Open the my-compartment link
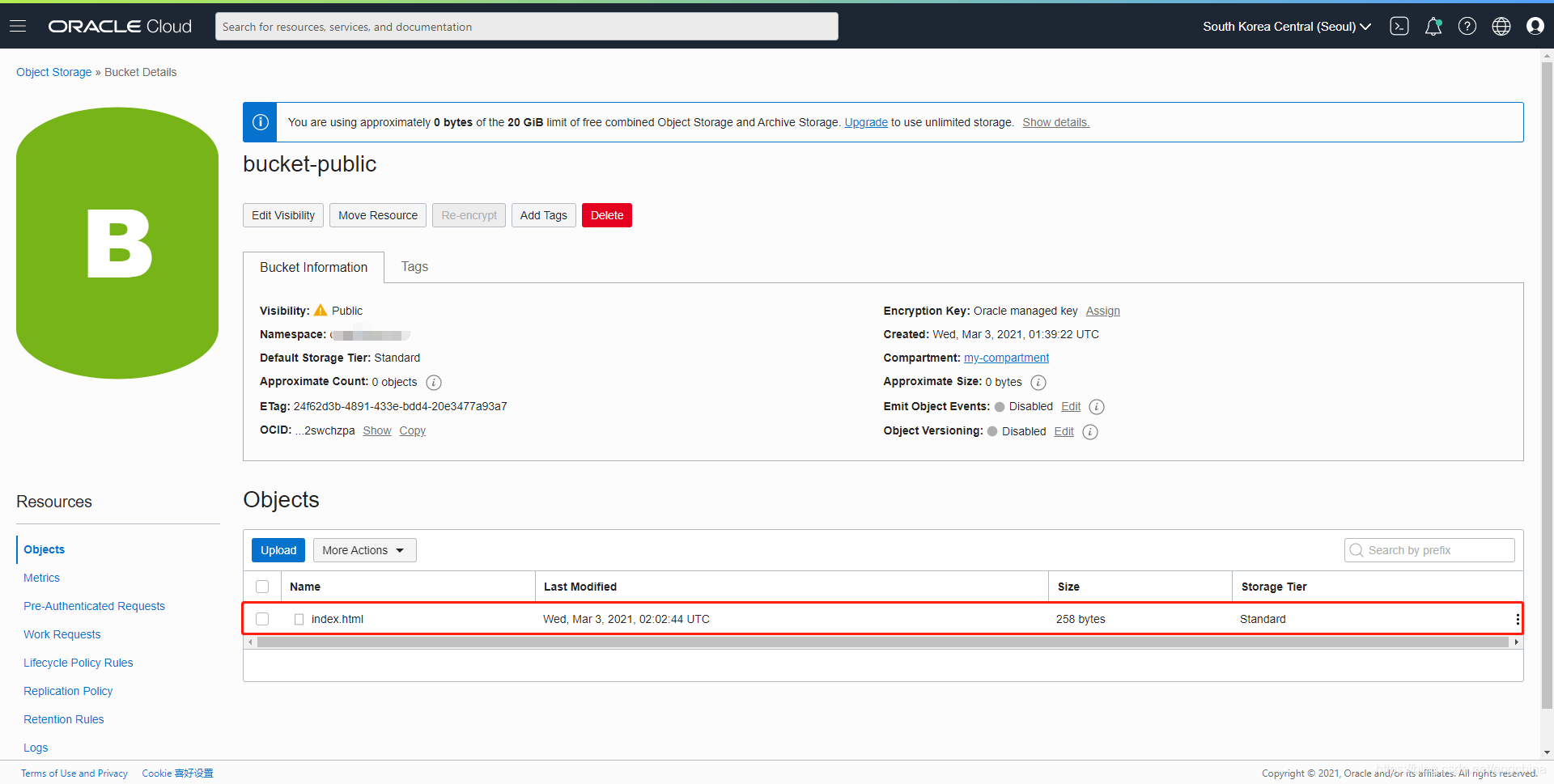 coord(1006,358)
